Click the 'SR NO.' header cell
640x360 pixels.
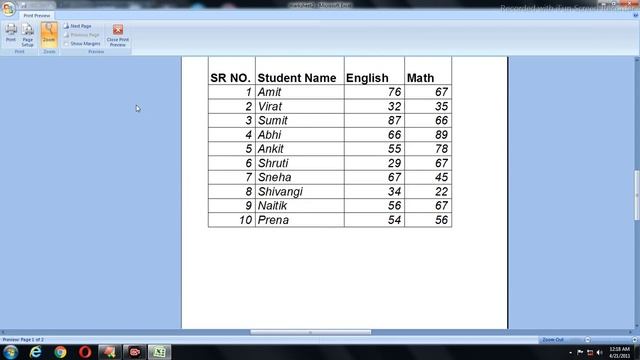point(231,71)
